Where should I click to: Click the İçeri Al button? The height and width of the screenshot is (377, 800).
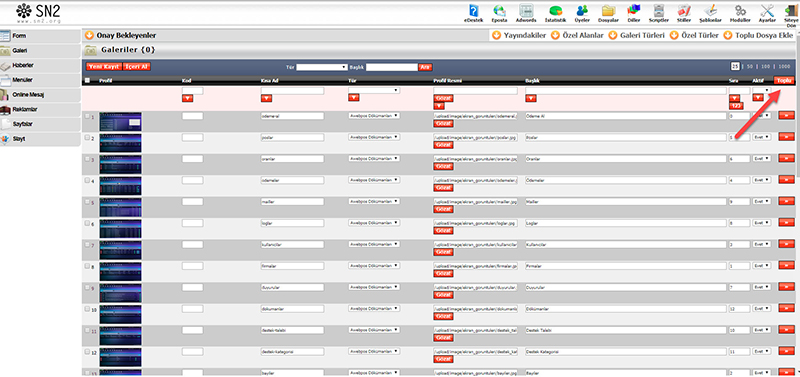point(137,67)
